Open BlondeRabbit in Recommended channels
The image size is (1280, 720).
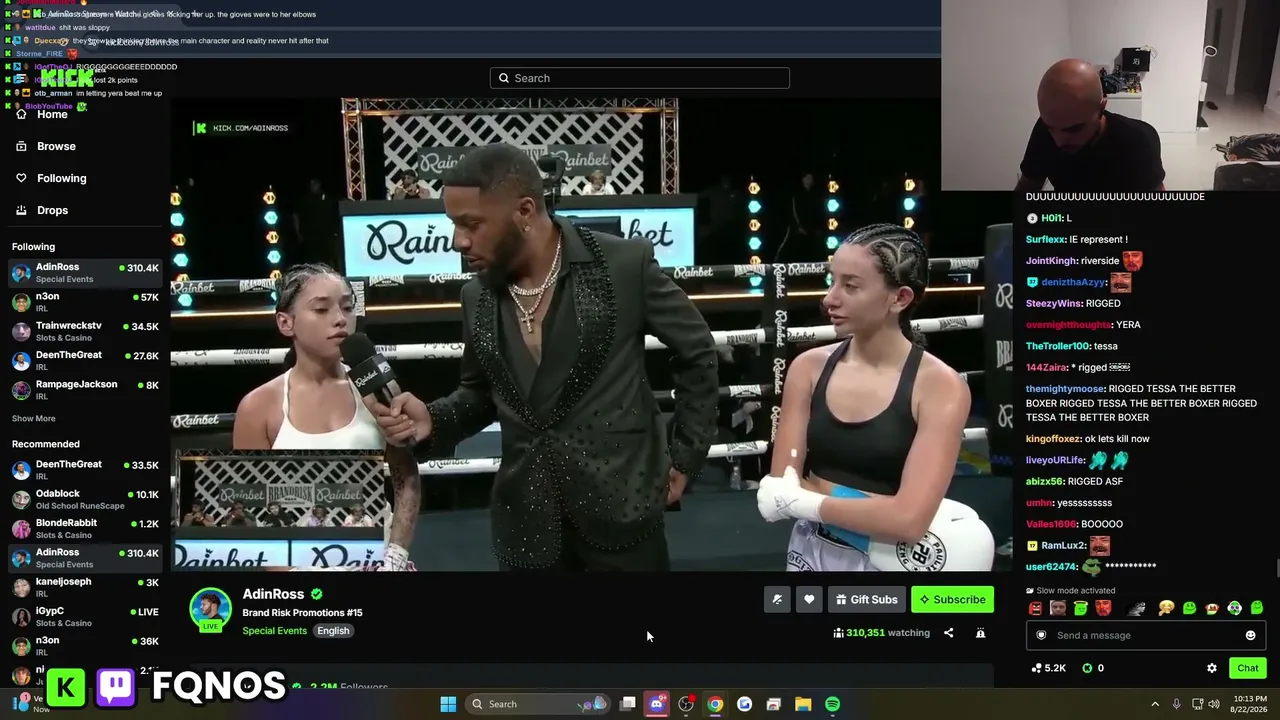coord(85,528)
